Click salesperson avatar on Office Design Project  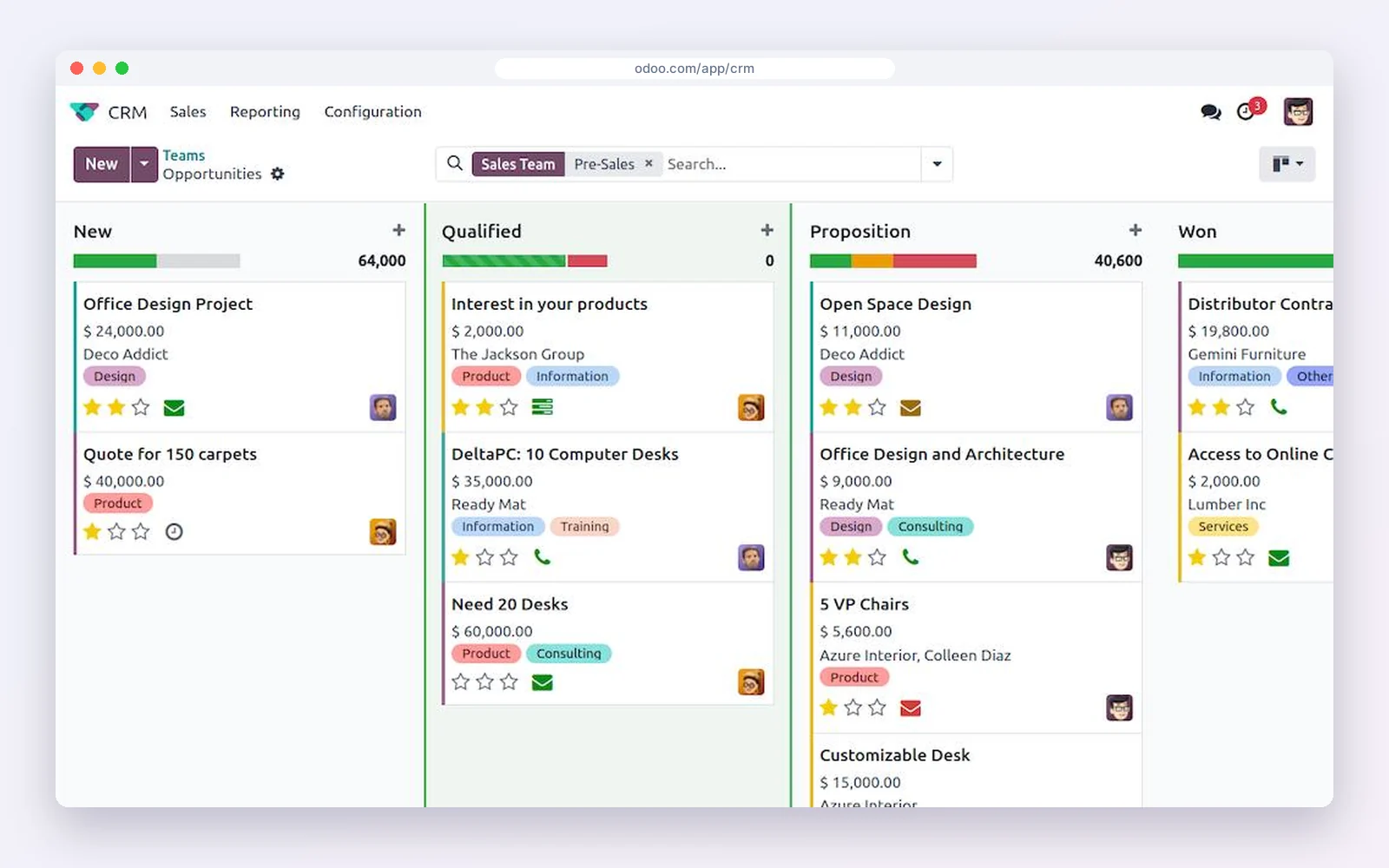(383, 407)
